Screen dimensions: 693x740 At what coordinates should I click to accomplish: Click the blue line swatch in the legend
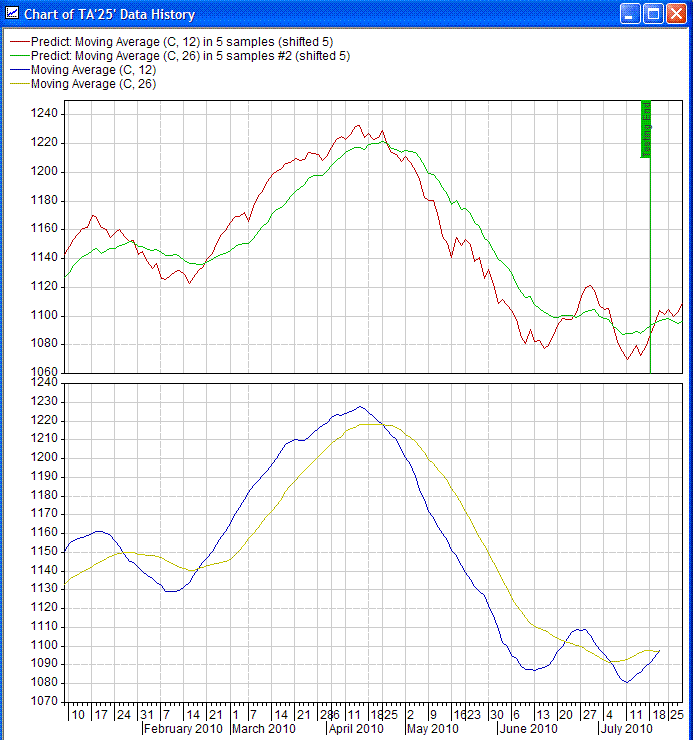click(20, 70)
